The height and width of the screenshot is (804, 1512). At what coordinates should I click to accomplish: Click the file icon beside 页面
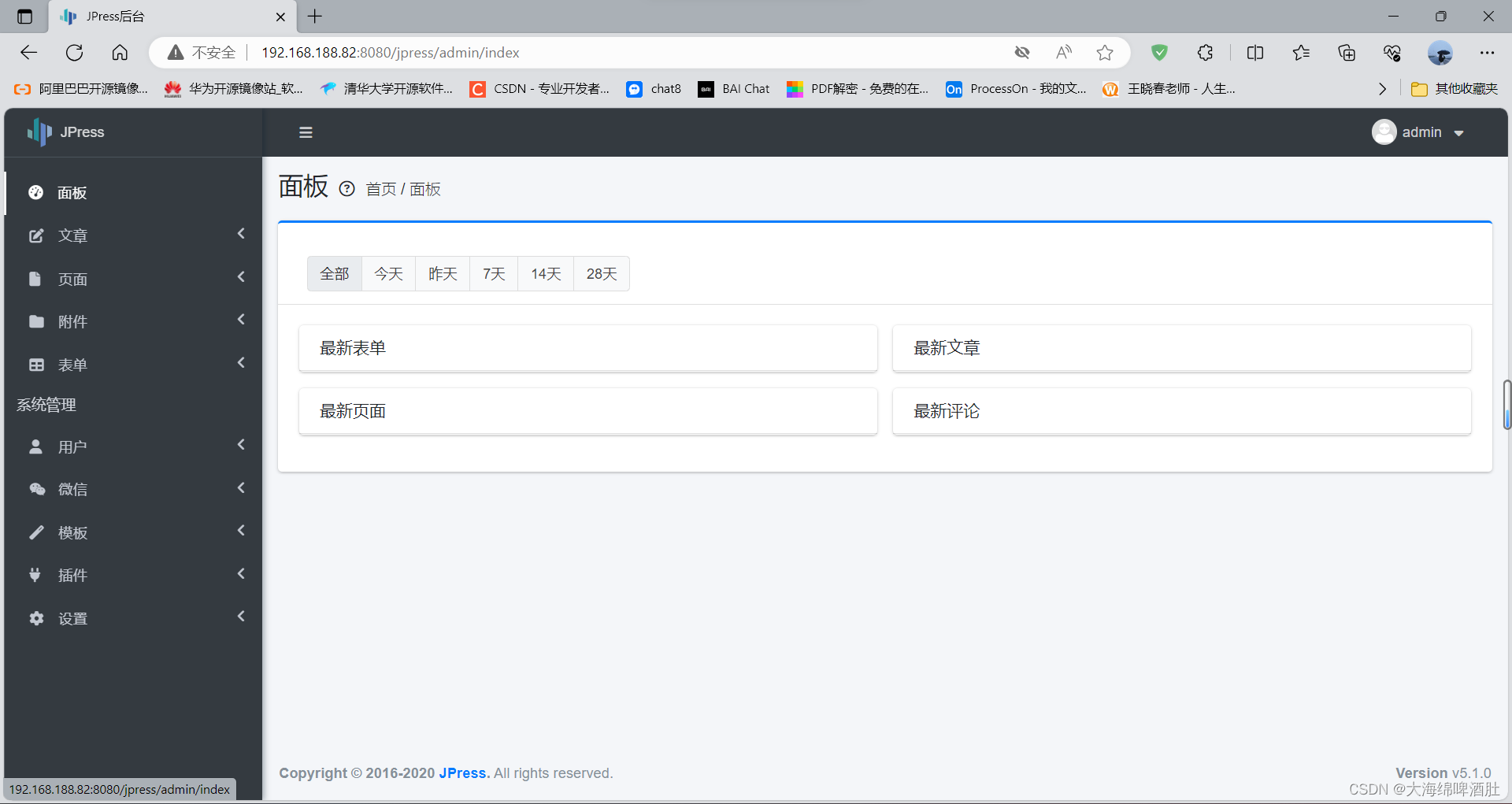[x=35, y=279]
